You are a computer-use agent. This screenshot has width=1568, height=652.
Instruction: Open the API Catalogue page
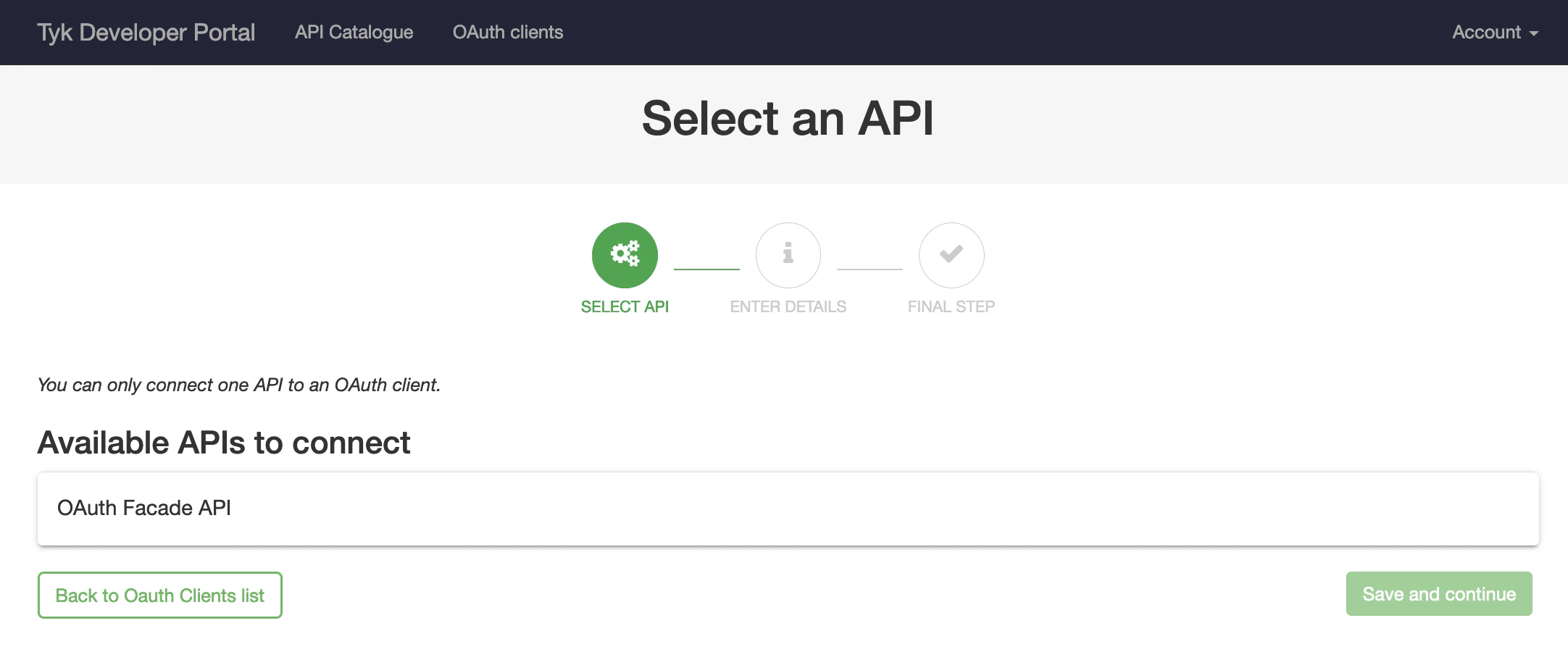pos(354,32)
